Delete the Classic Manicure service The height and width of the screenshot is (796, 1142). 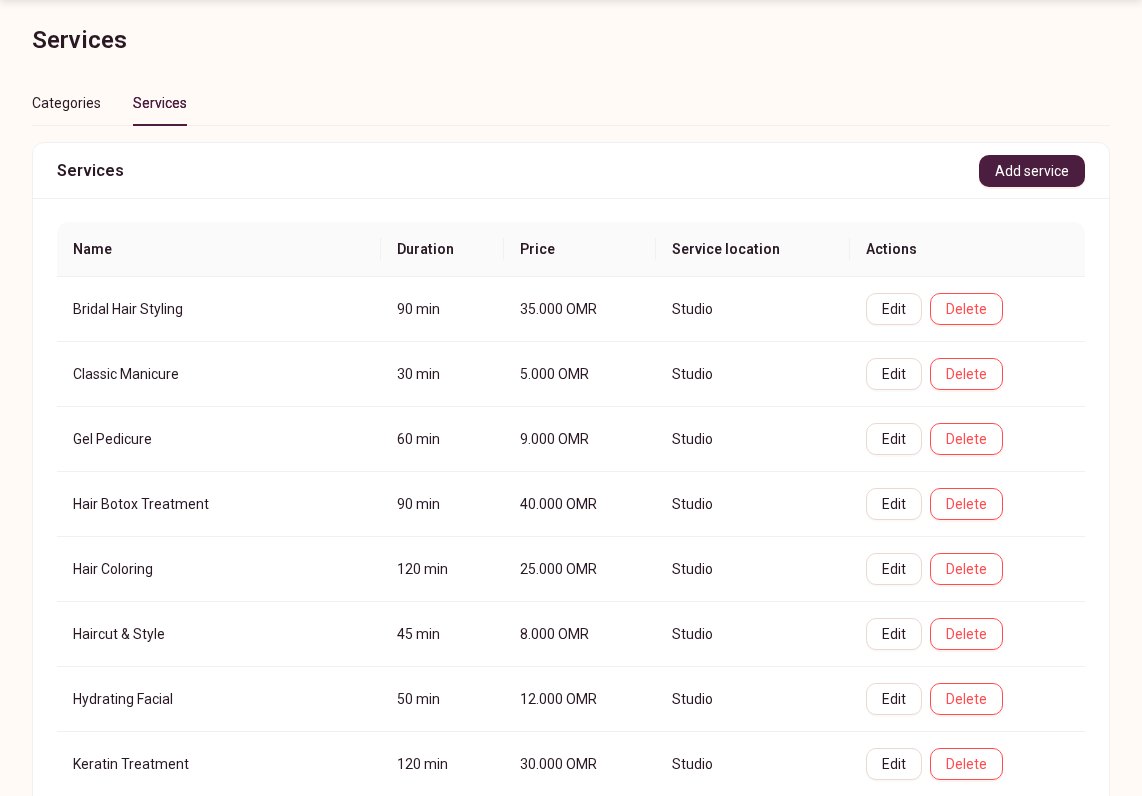click(x=966, y=374)
